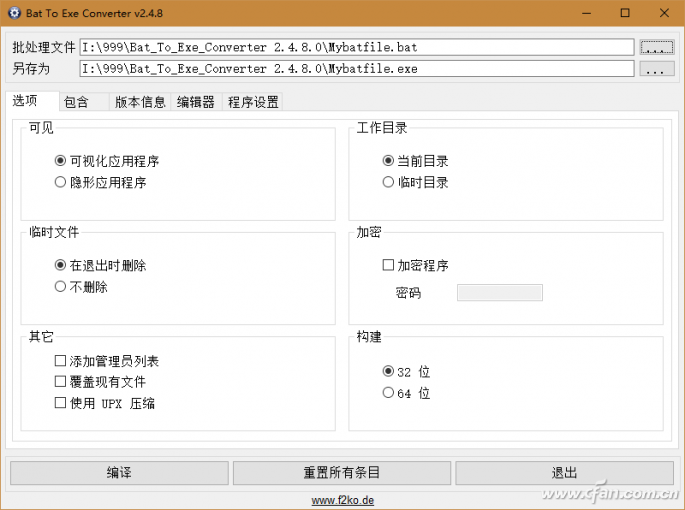This screenshot has height=510, width=685.
Task: Maximize the converter window
Action: coord(625,13)
